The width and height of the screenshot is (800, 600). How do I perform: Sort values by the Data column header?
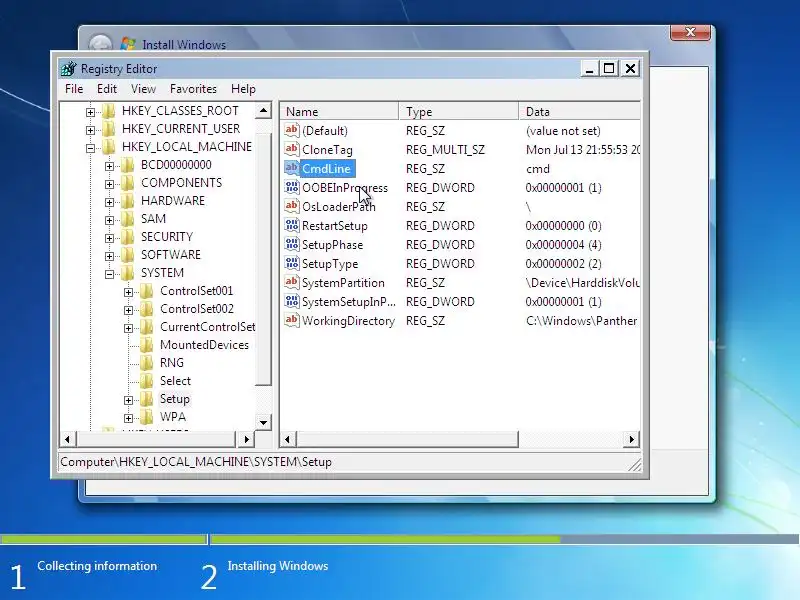580,111
